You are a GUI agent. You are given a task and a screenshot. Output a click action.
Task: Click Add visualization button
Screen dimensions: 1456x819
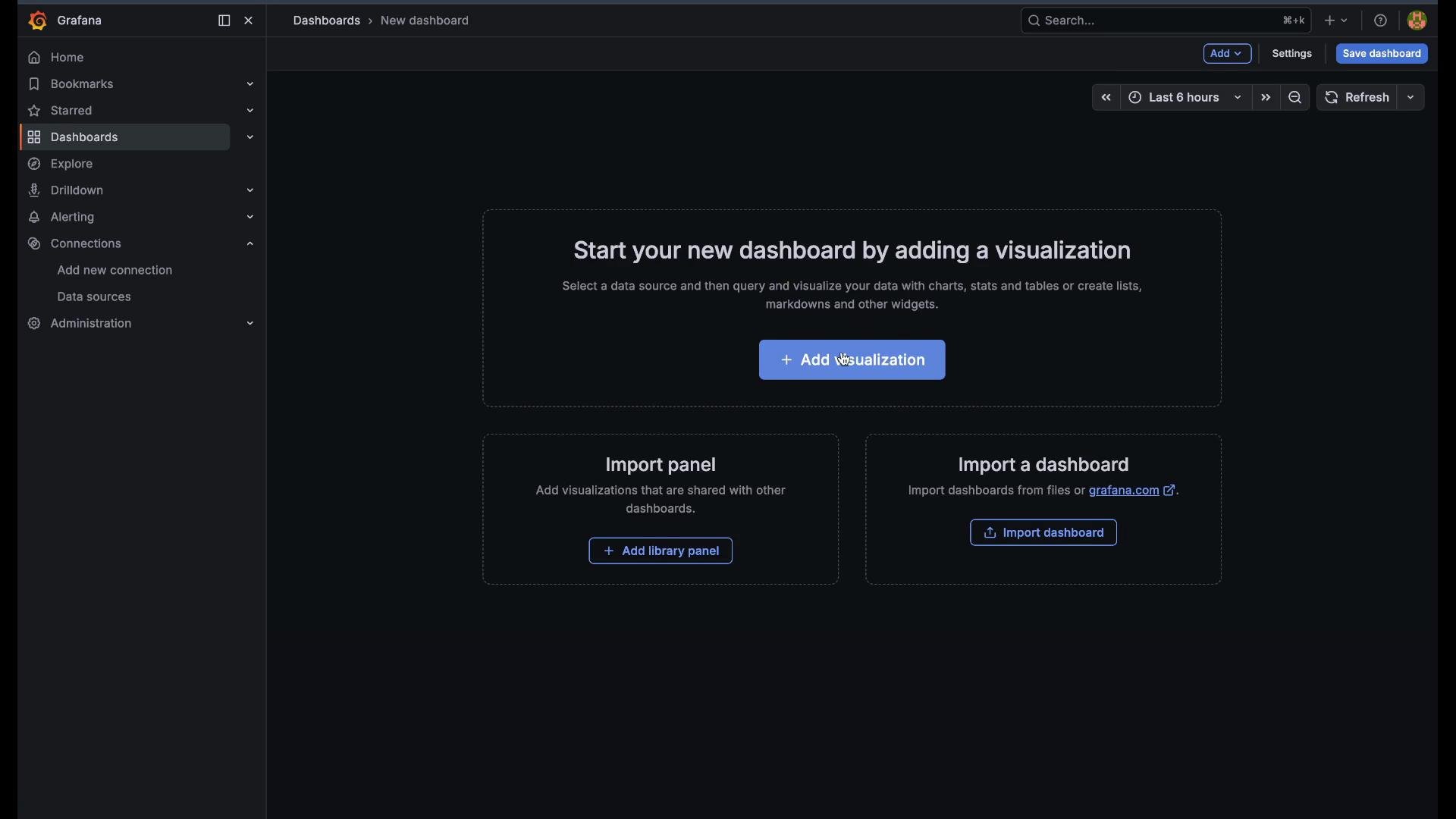pos(852,360)
